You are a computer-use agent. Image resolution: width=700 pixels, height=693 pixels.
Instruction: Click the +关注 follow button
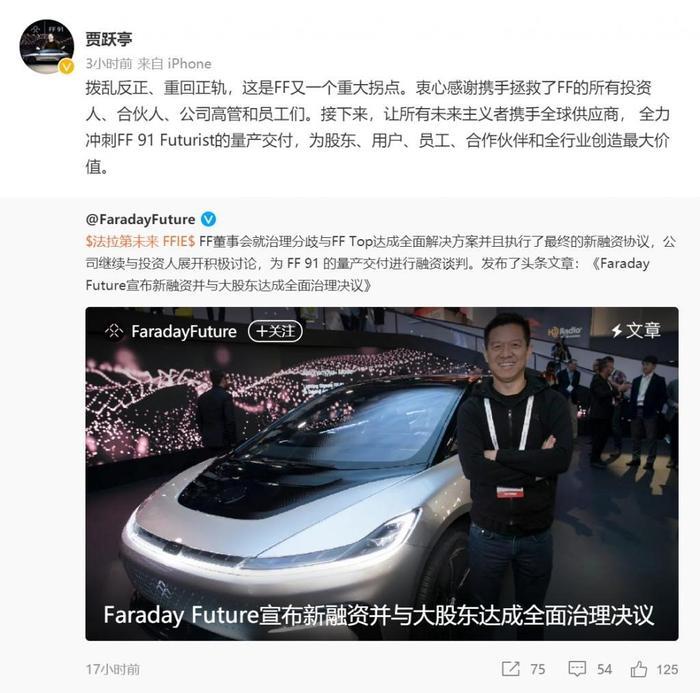pos(275,331)
